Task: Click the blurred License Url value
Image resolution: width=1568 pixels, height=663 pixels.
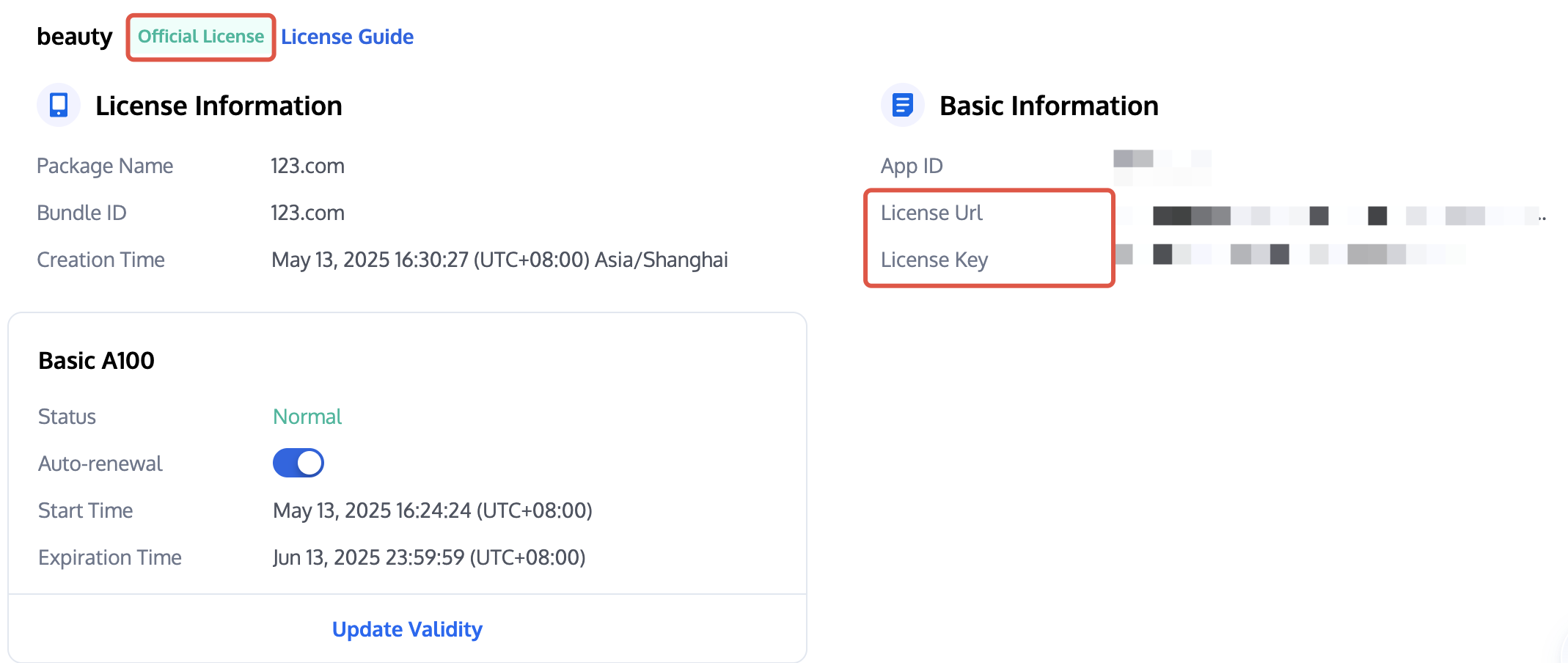Action: (x=1335, y=215)
